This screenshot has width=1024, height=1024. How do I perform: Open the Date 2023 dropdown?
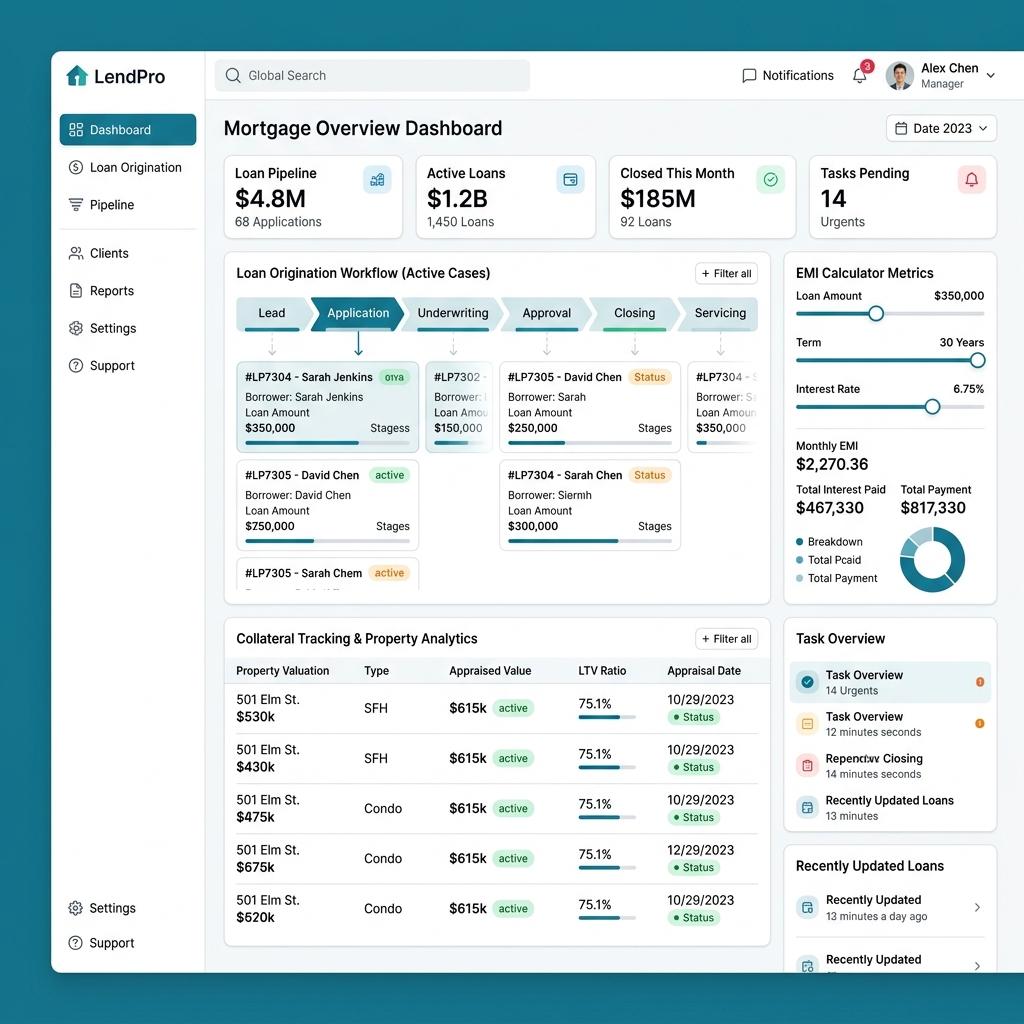pyautogui.click(x=941, y=129)
